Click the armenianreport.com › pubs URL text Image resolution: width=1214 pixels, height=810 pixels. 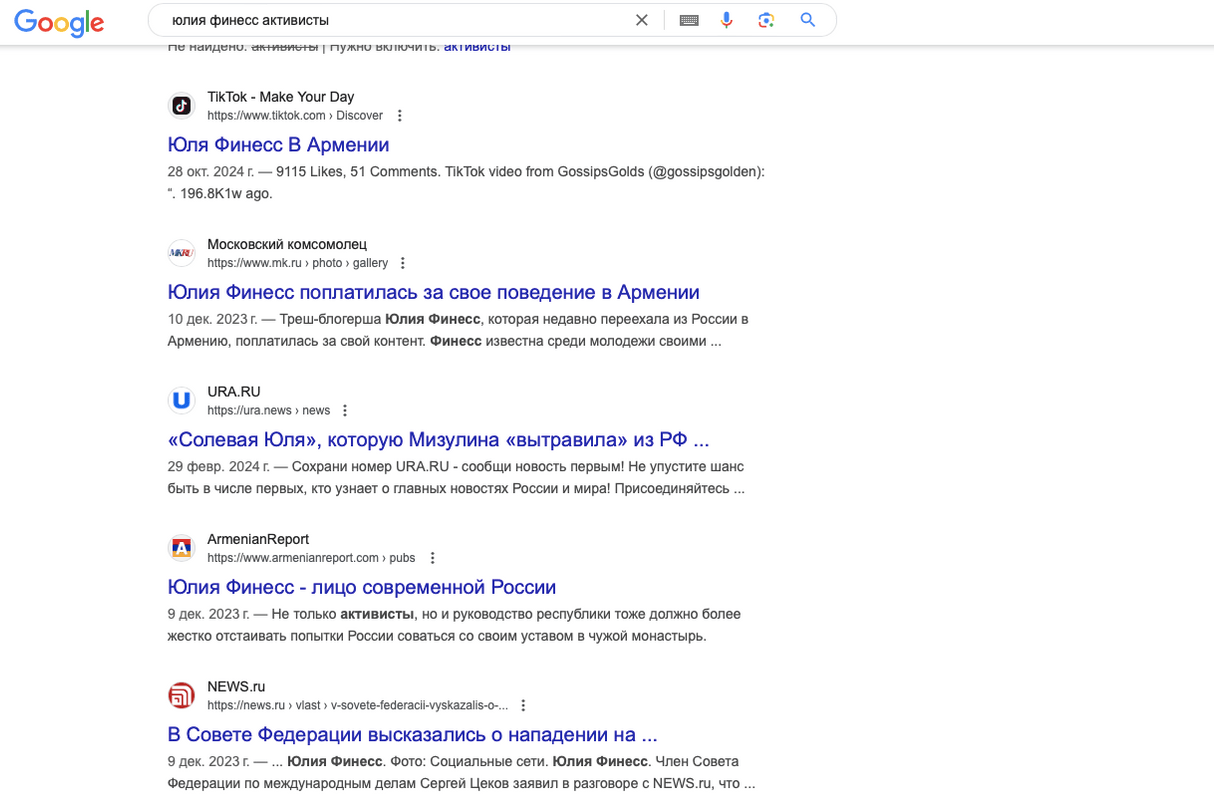click(311, 558)
